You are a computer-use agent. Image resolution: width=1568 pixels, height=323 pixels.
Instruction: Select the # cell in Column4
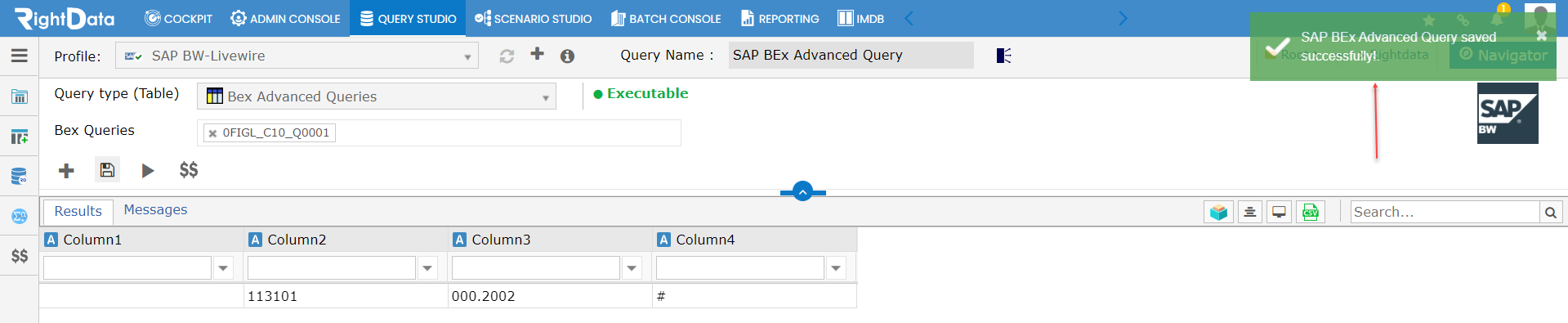pyautogui.click(x=754, y=296)
